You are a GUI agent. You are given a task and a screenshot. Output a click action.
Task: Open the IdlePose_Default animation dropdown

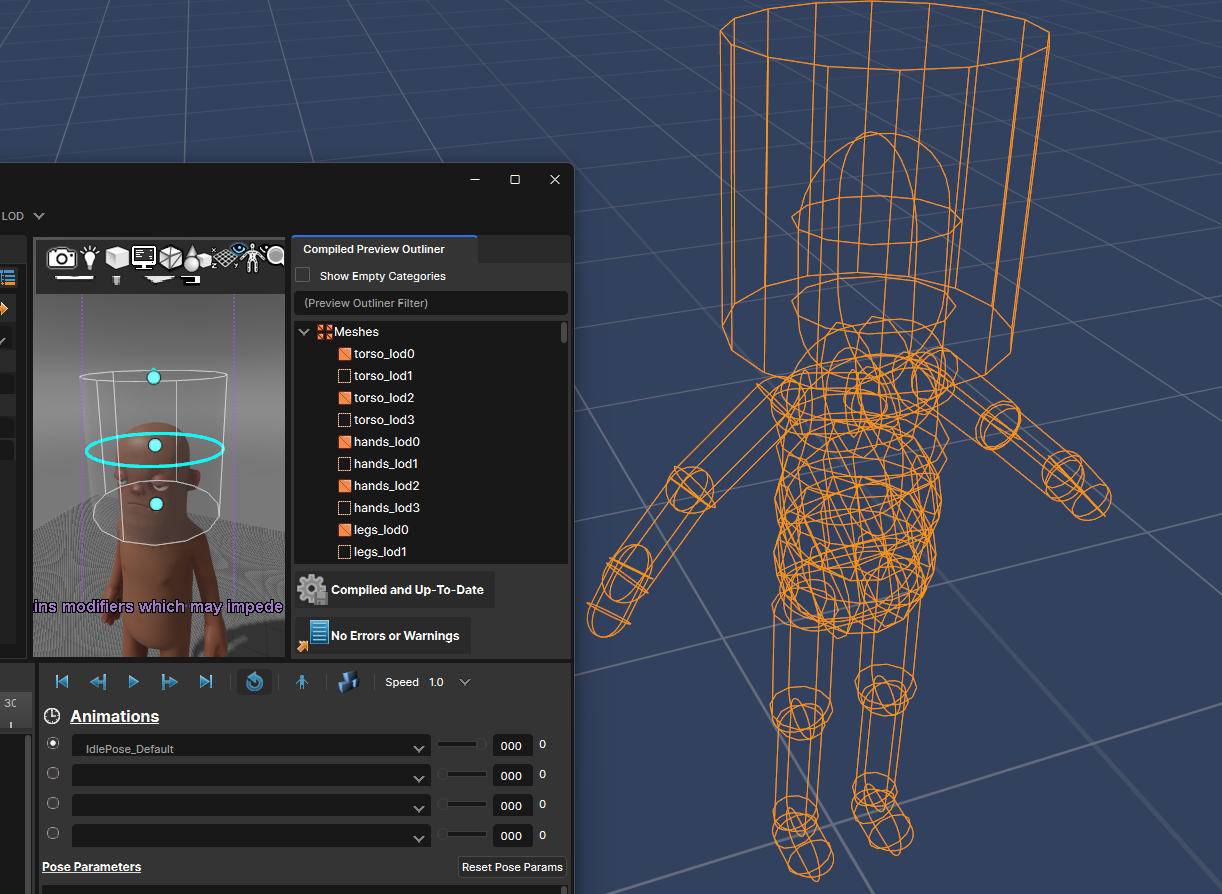pos(419,748)
